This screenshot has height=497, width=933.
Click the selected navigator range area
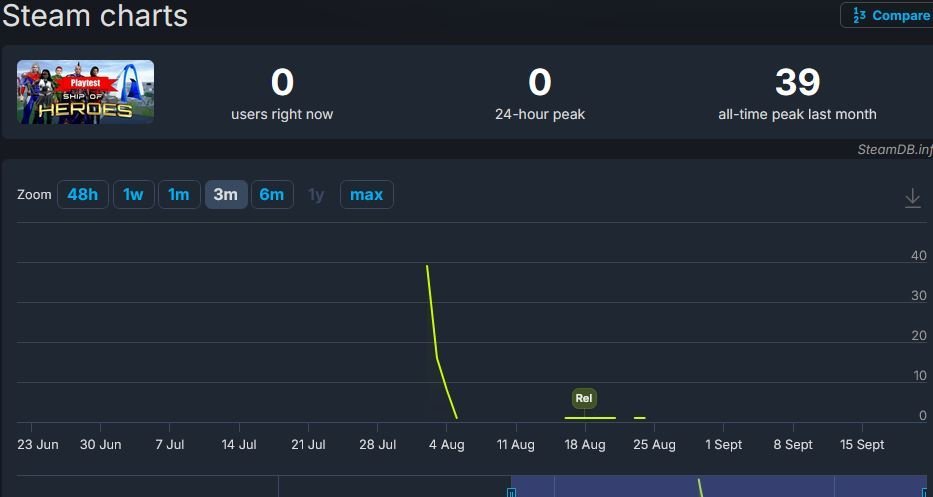tap(719, 486)
